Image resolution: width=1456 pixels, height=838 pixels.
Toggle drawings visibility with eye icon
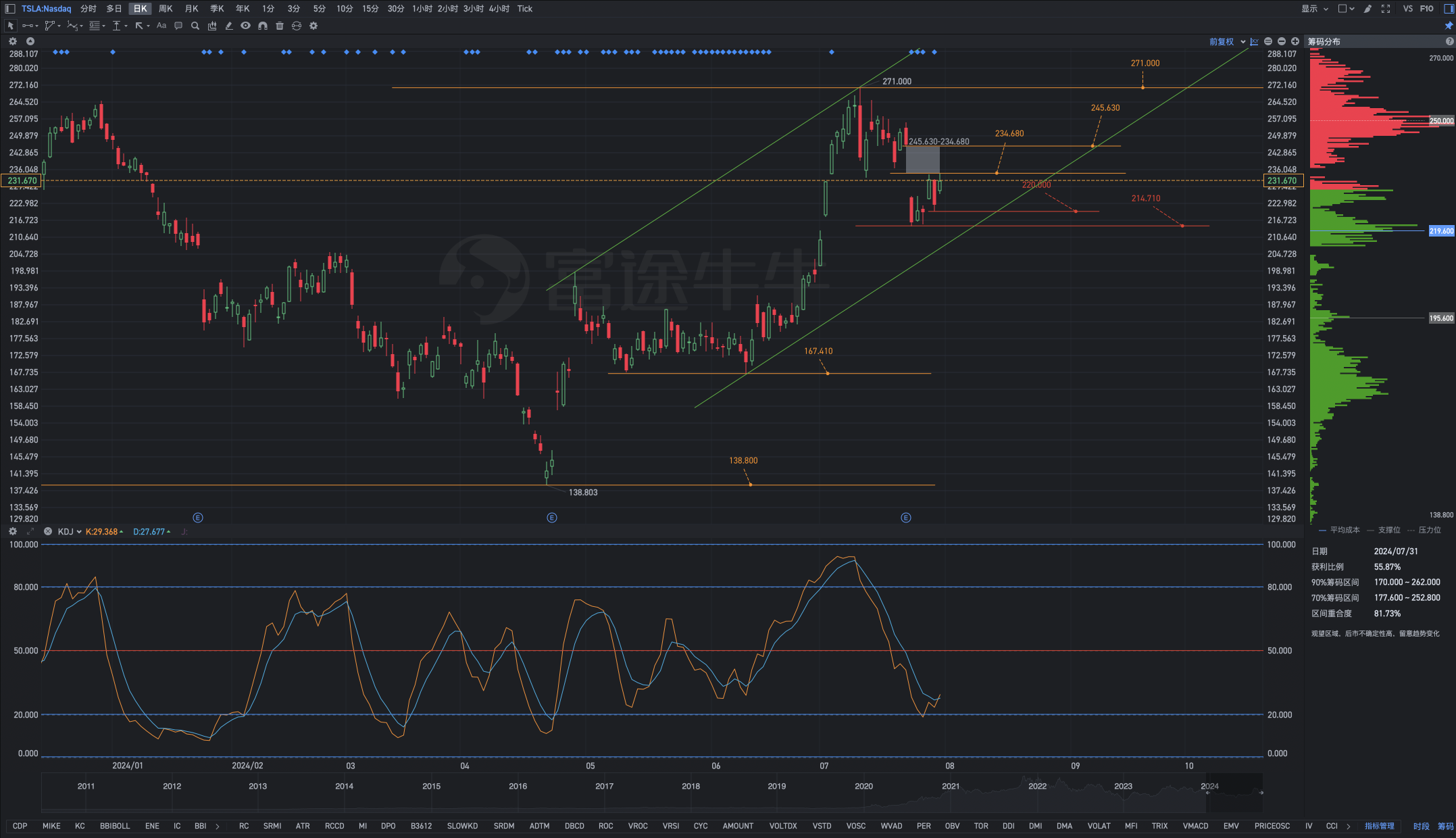[x=246, y=26]
